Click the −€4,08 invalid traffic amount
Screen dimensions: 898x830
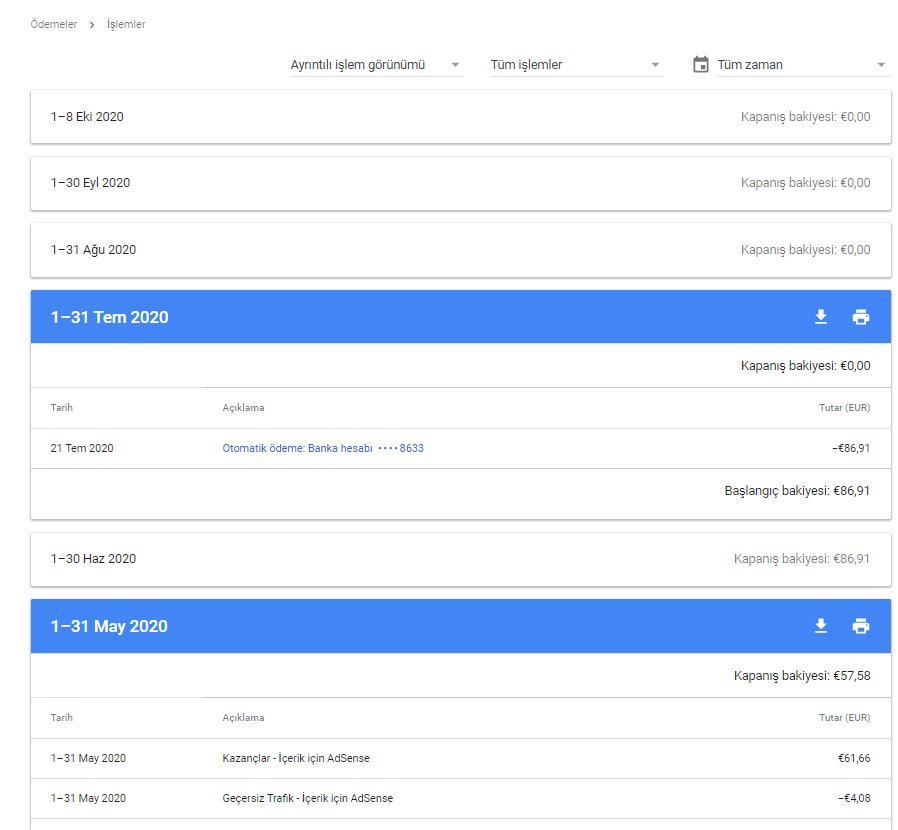point(854,798)
